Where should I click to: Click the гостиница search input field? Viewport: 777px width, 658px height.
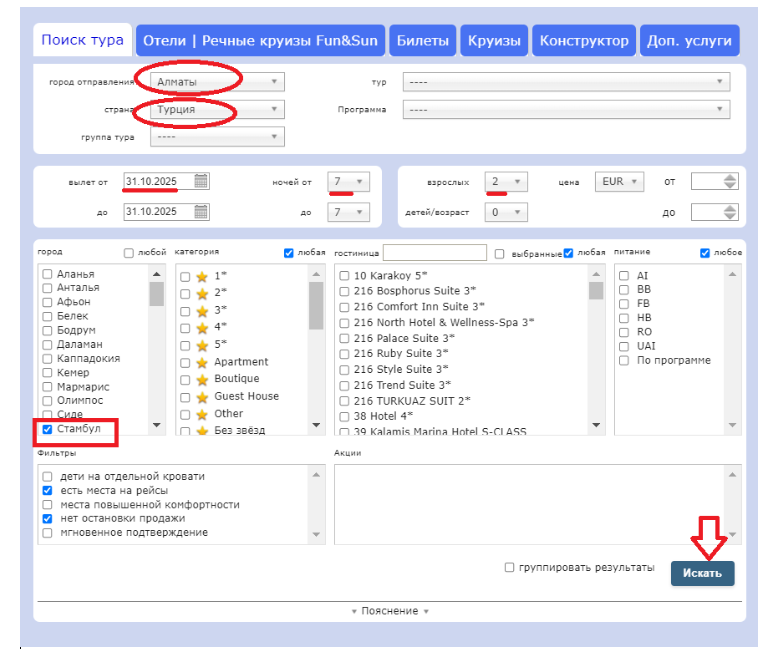[435, 253]
